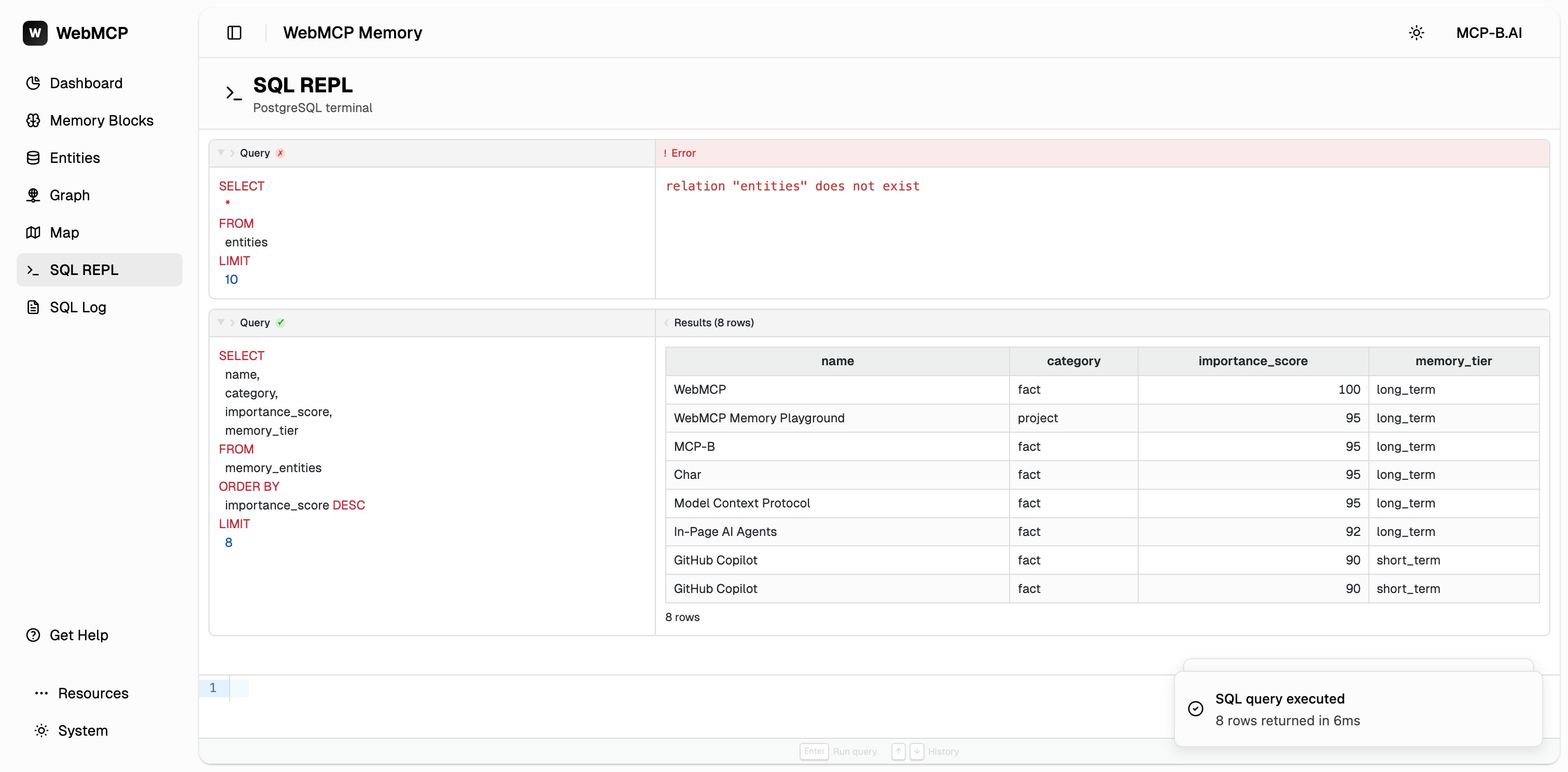1568x772 pixels.
Task: Open the Map view
Action: coord(99,232)
